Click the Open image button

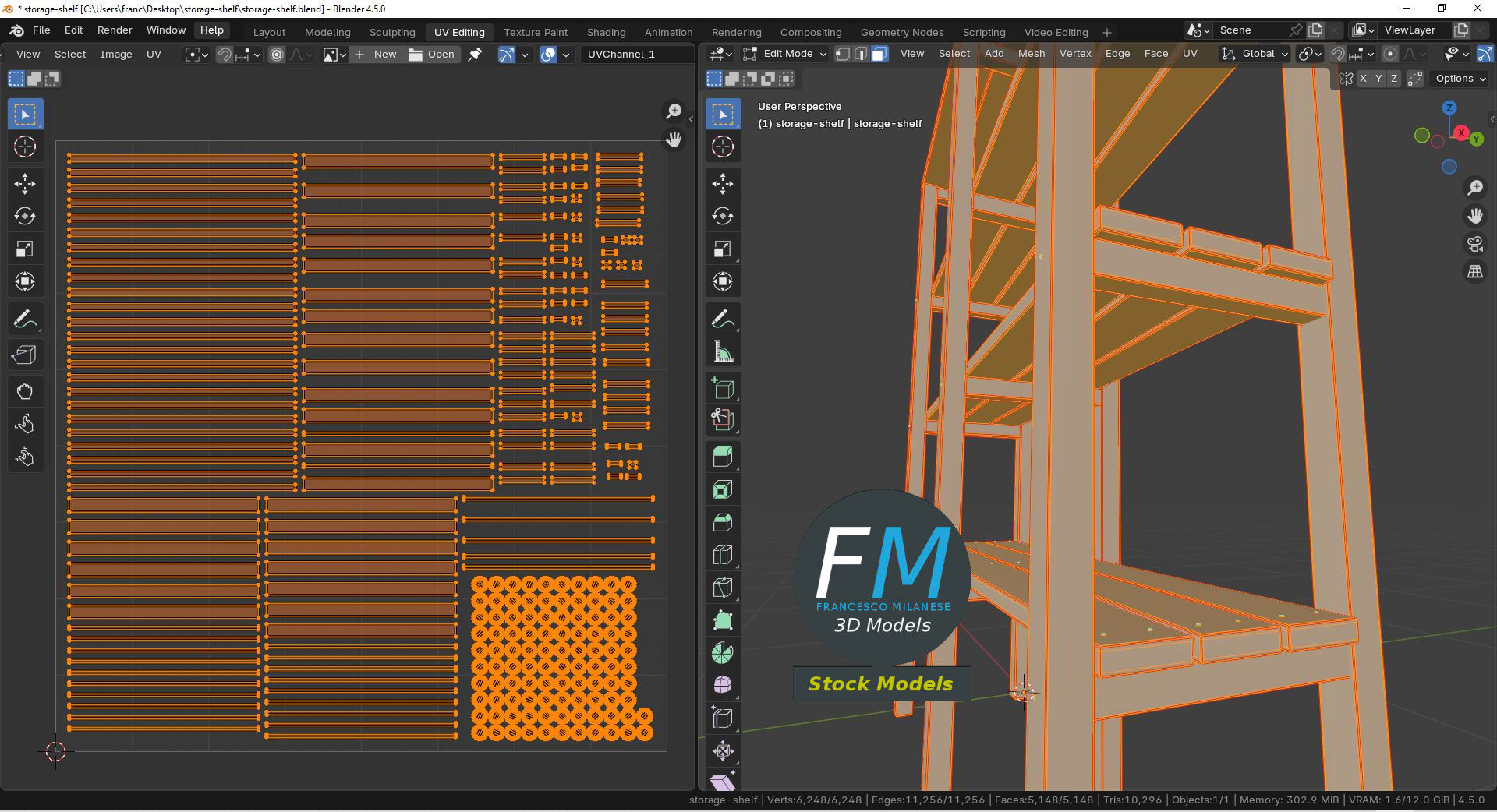pos(432,55)
